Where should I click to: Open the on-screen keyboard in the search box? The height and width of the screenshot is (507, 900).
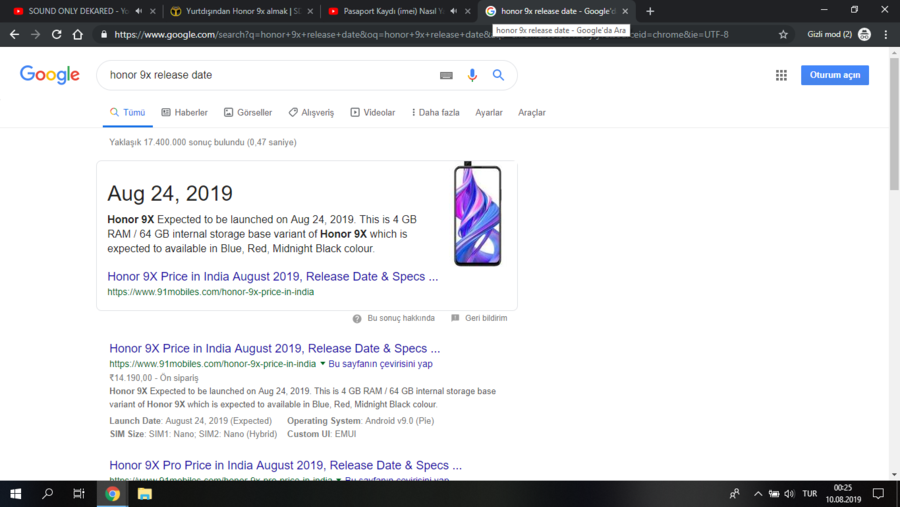[446, 75]
